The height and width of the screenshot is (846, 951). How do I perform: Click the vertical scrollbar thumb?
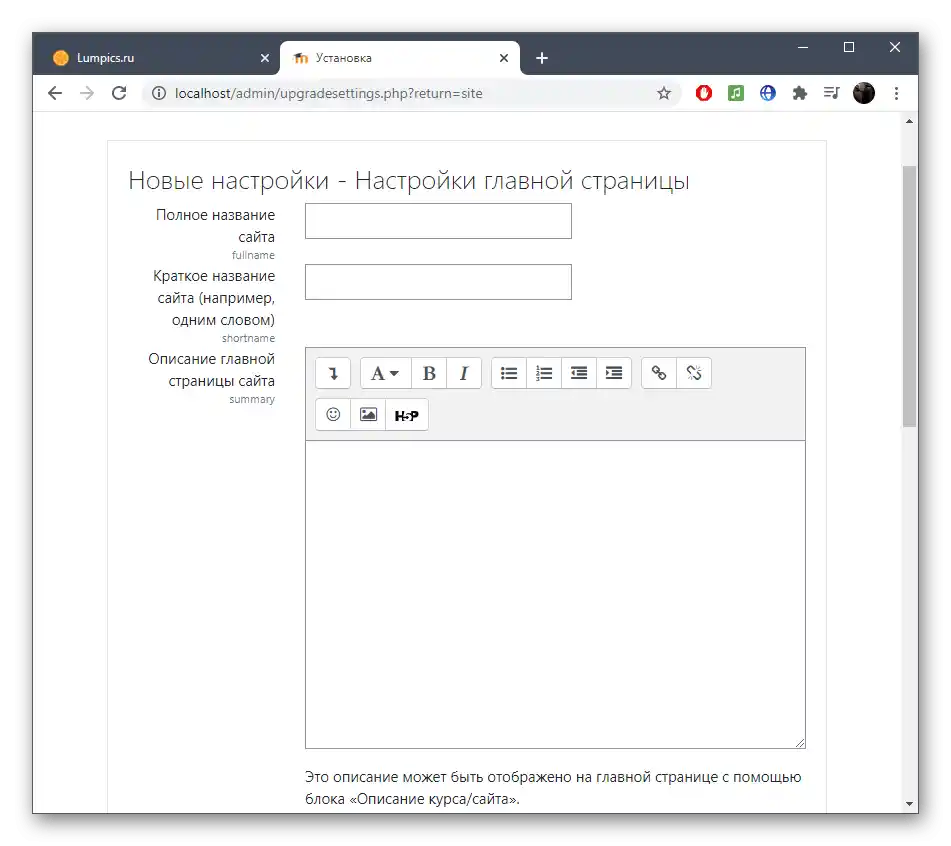909,296
